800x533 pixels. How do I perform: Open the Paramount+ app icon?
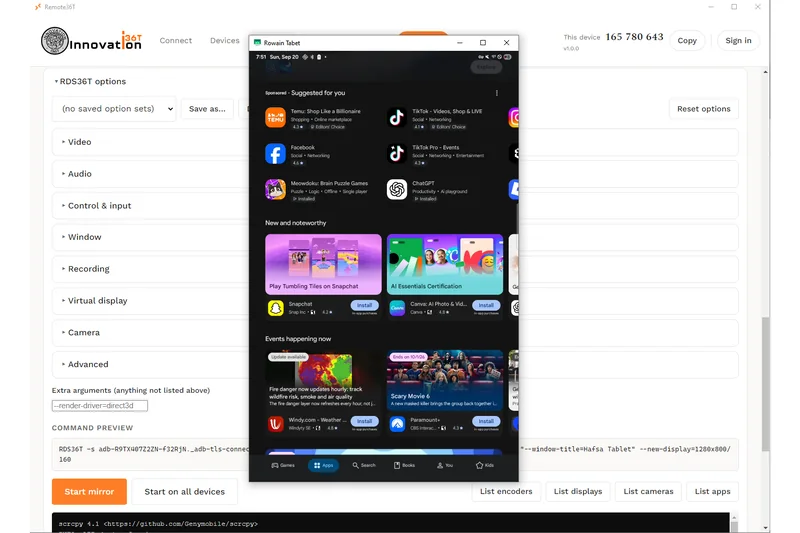point(397,424)
